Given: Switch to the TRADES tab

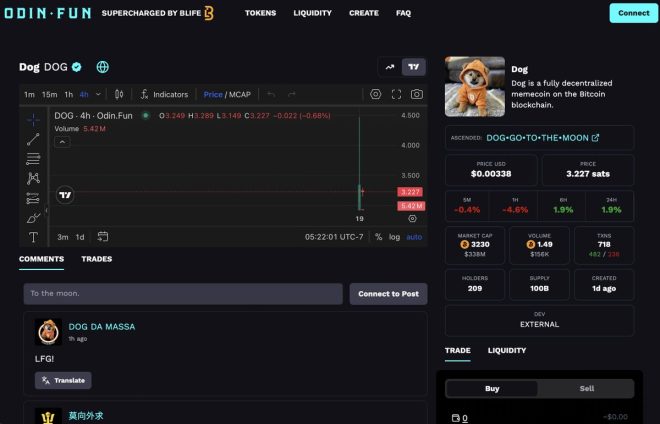Looking at the screenshot, I should pos(97,259).
